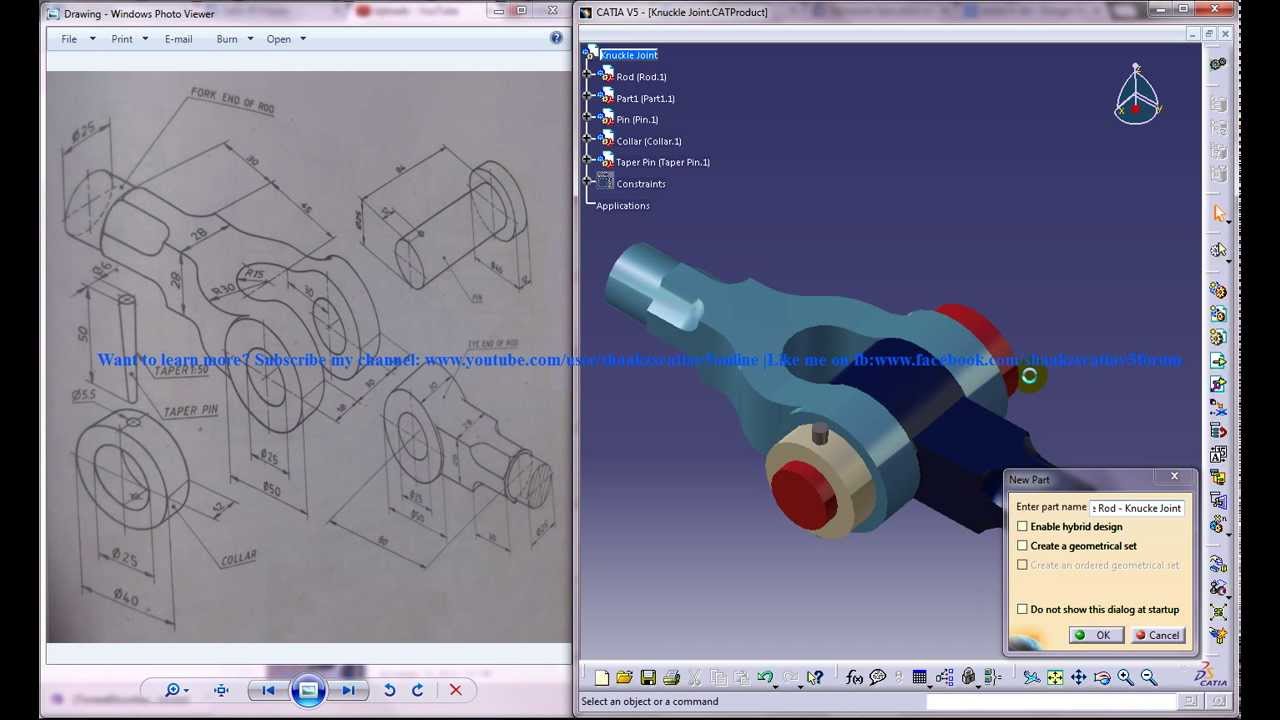Select Applications in the specification tree
Screen dimensions: 1280x720
point(623,206)
